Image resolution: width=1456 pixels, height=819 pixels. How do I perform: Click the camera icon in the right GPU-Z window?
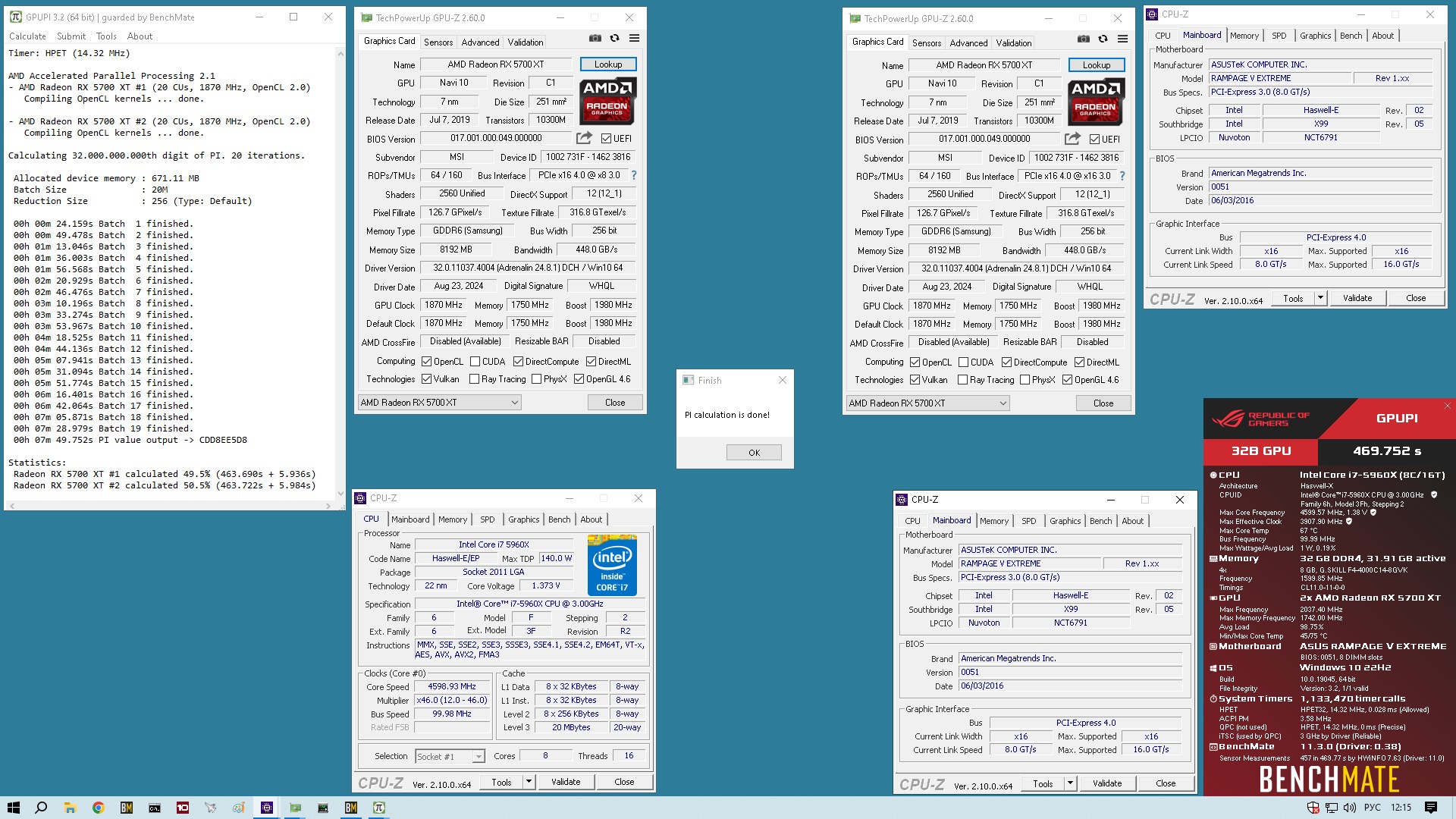tap(1084, 39)
